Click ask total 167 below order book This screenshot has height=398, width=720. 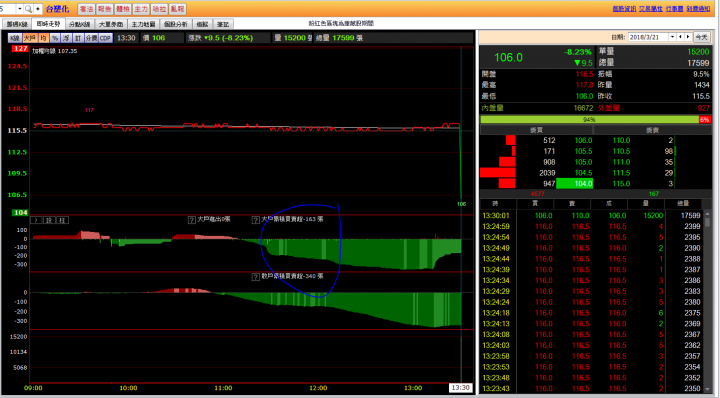tap(653, 194)
